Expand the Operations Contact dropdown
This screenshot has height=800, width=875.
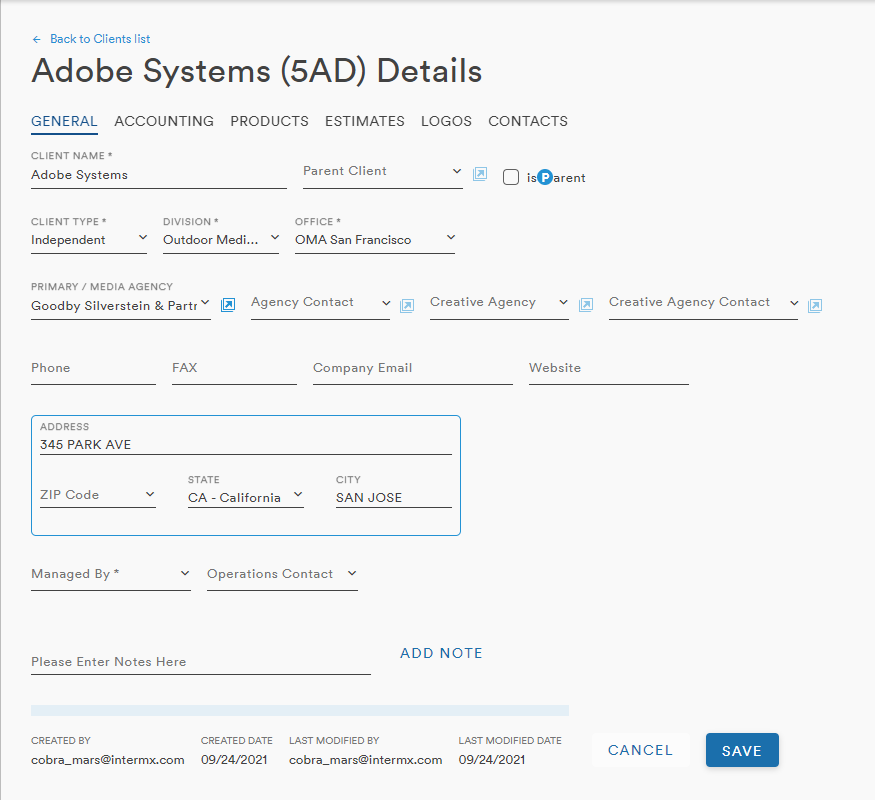282,575
